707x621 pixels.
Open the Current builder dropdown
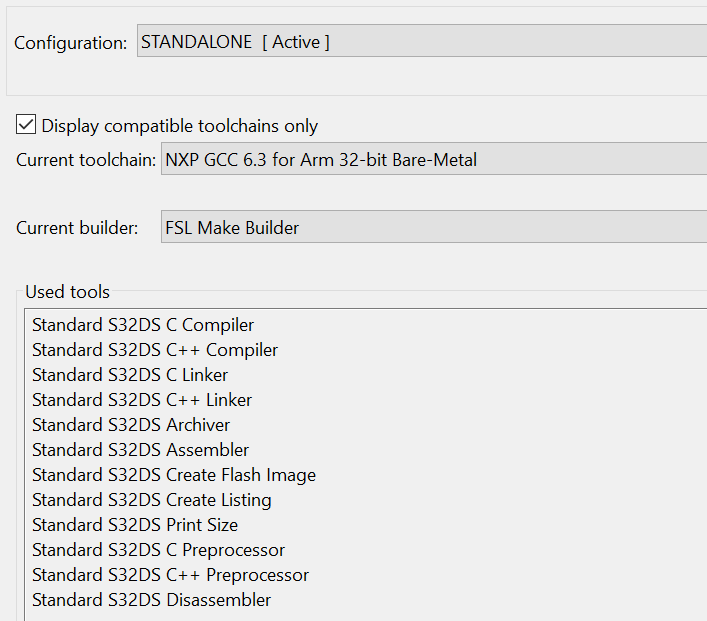coord(433,227)
